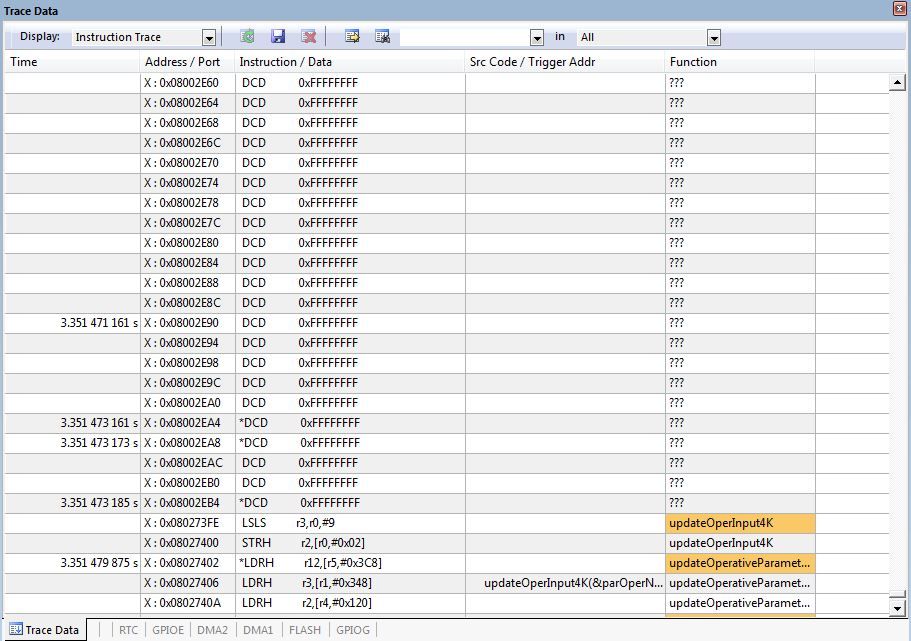Viewport: 911px width, 641px height.
Task: Click DCD 0xFFFFFFFF at address 0x08002EAC
Action: pyautogui.click(x=299, y=463)
